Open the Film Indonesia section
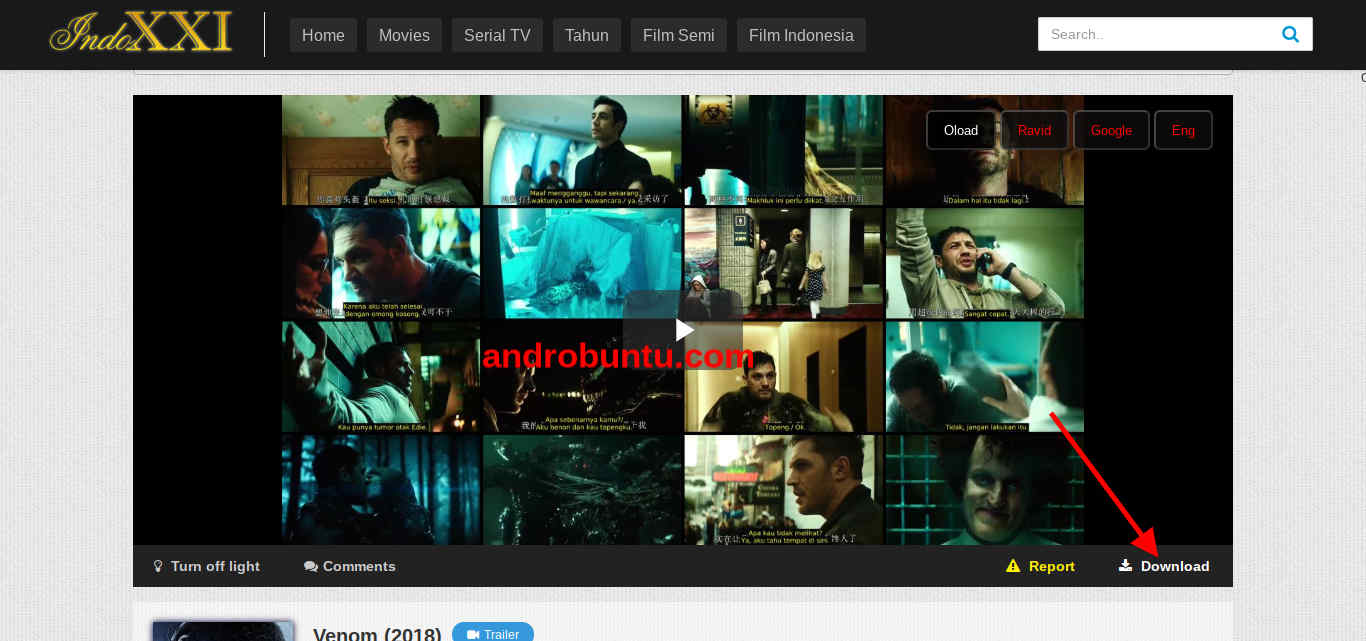Screen dimensions: 1366x641 (x=801, y=34)
